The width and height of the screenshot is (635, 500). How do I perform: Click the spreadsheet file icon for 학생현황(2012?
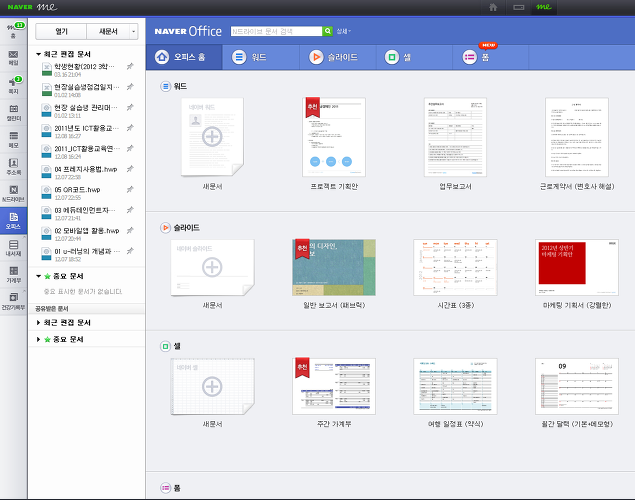tap(47, 69)
